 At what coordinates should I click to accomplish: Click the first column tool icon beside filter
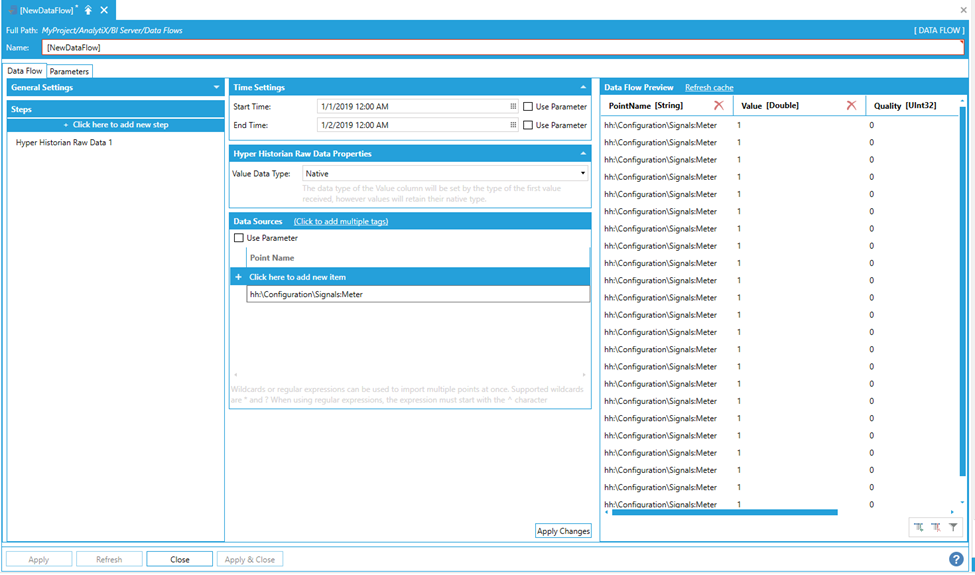[918, 527]
